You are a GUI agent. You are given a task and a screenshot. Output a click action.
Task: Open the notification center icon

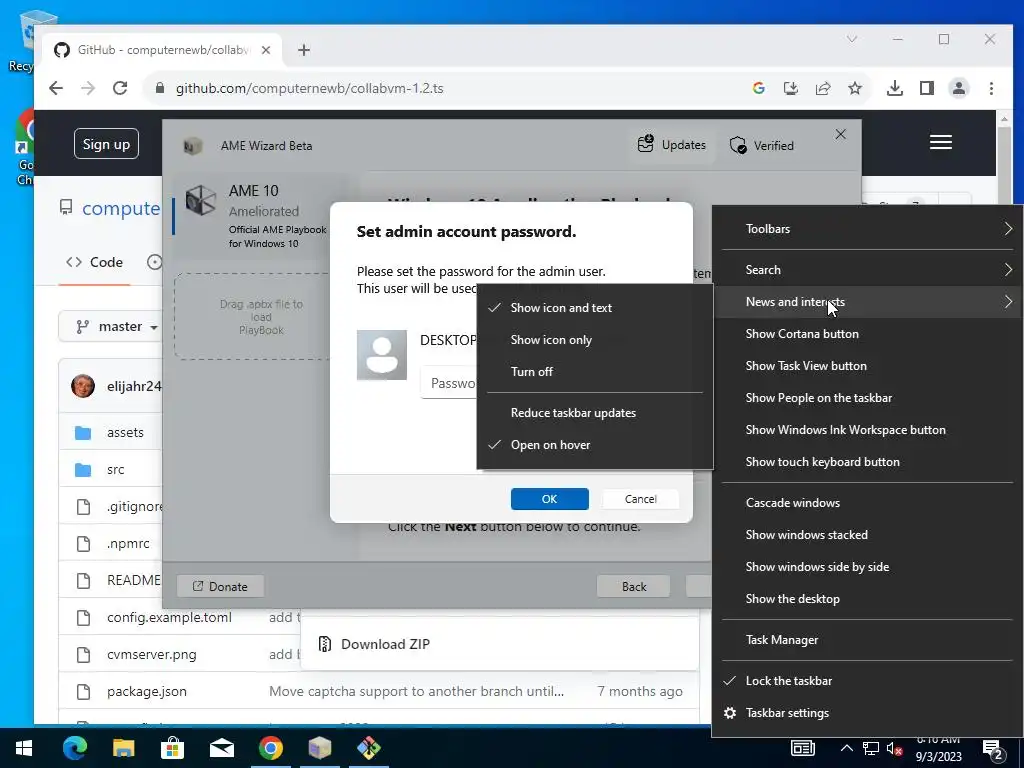[993, 750]
